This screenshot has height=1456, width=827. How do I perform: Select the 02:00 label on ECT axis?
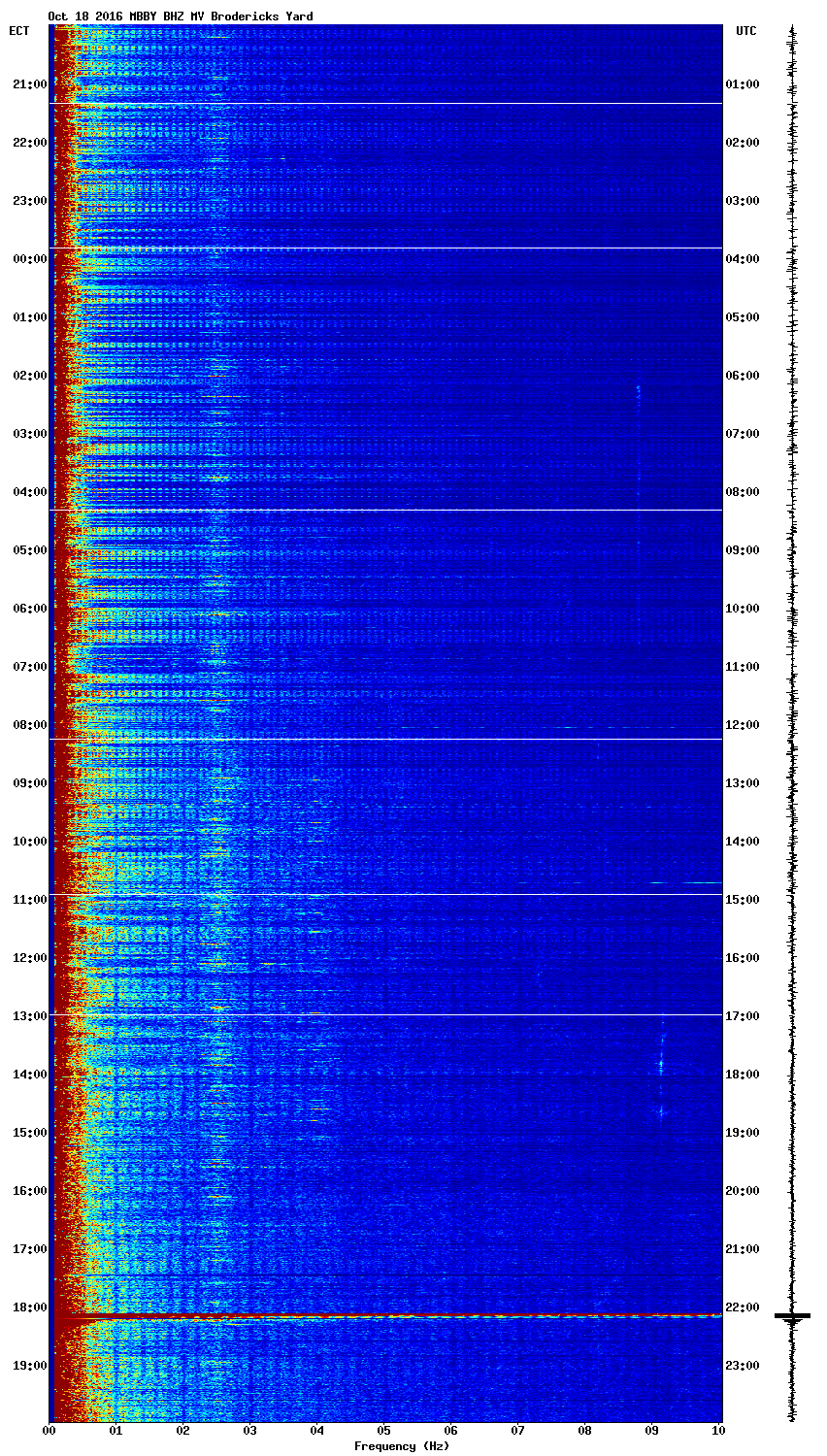29,376
